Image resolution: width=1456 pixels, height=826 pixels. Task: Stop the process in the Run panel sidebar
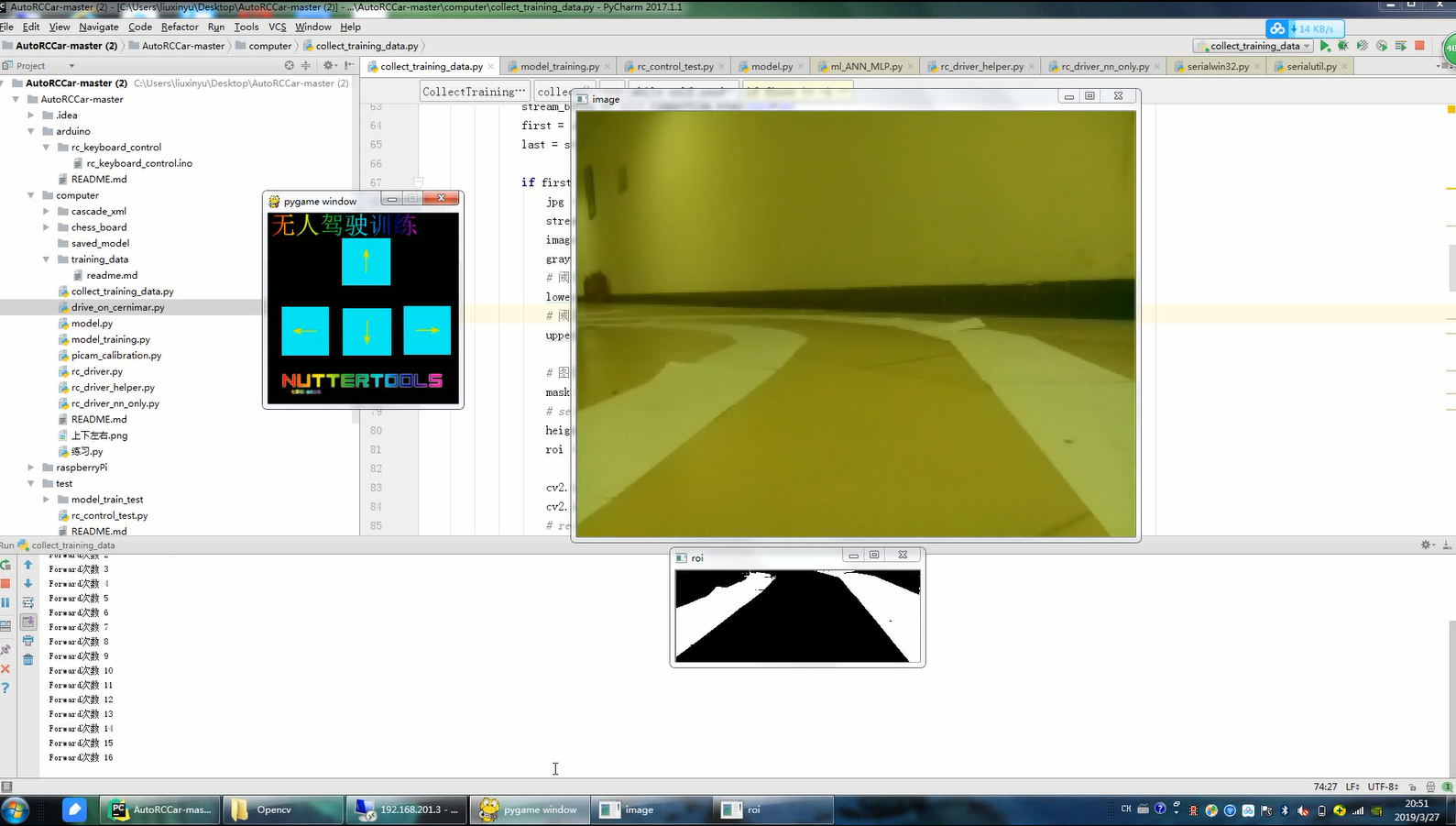coord(5,584)
